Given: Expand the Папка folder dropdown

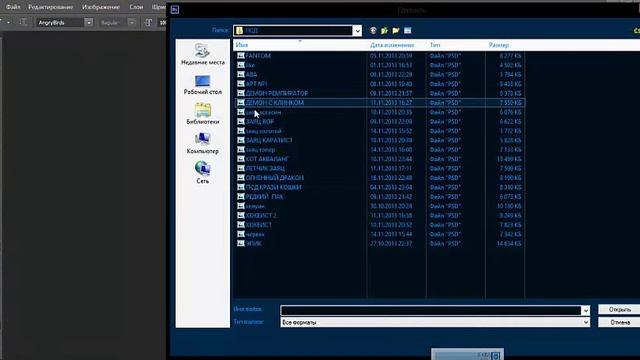Looking at the screenshot, I should [x=357, y=31].
